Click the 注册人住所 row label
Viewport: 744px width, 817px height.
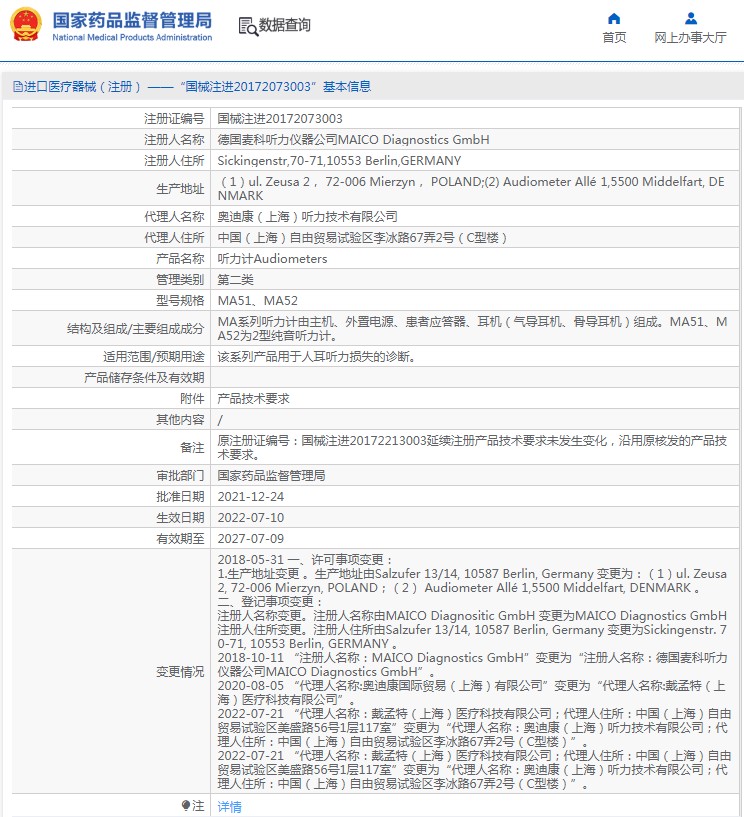point(174,160)
